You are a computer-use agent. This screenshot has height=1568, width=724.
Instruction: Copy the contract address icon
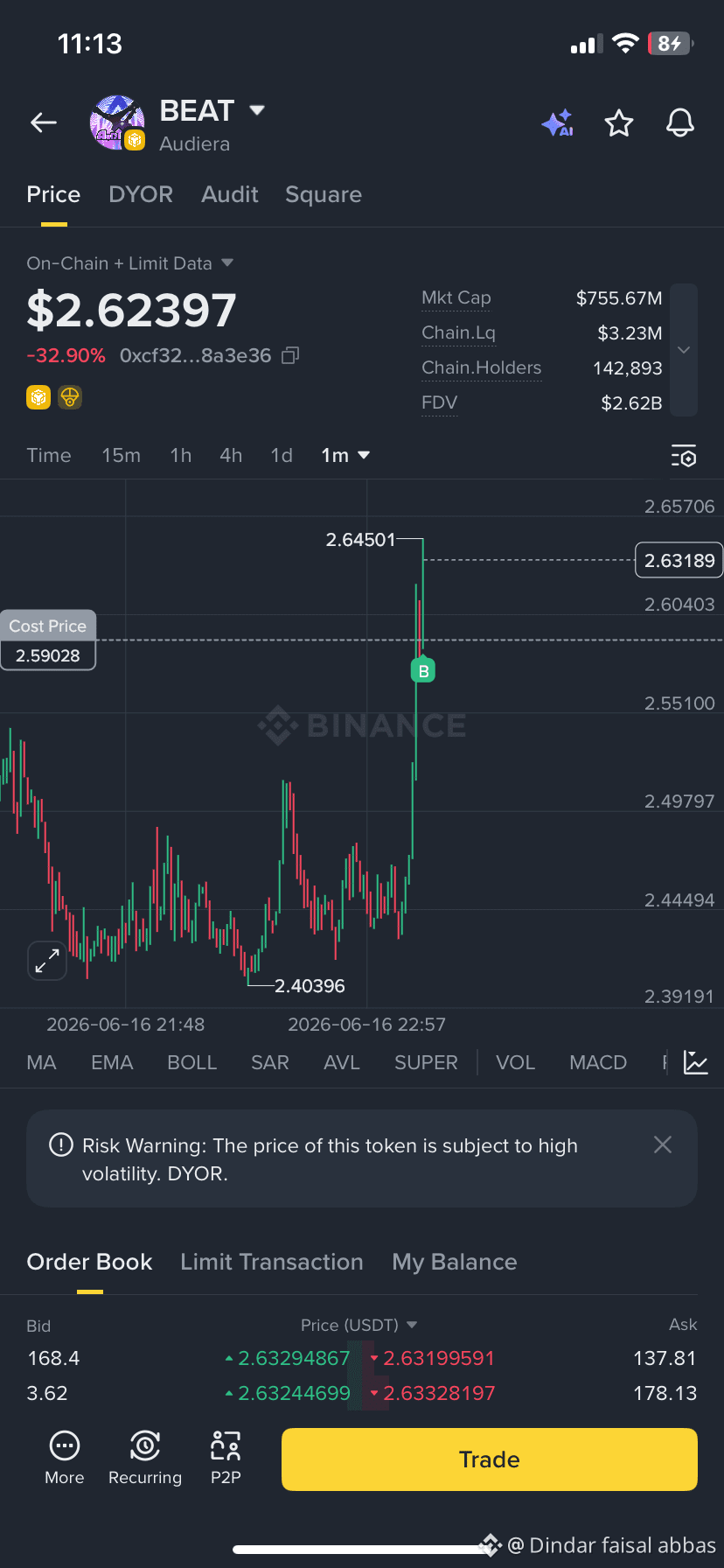290,355
